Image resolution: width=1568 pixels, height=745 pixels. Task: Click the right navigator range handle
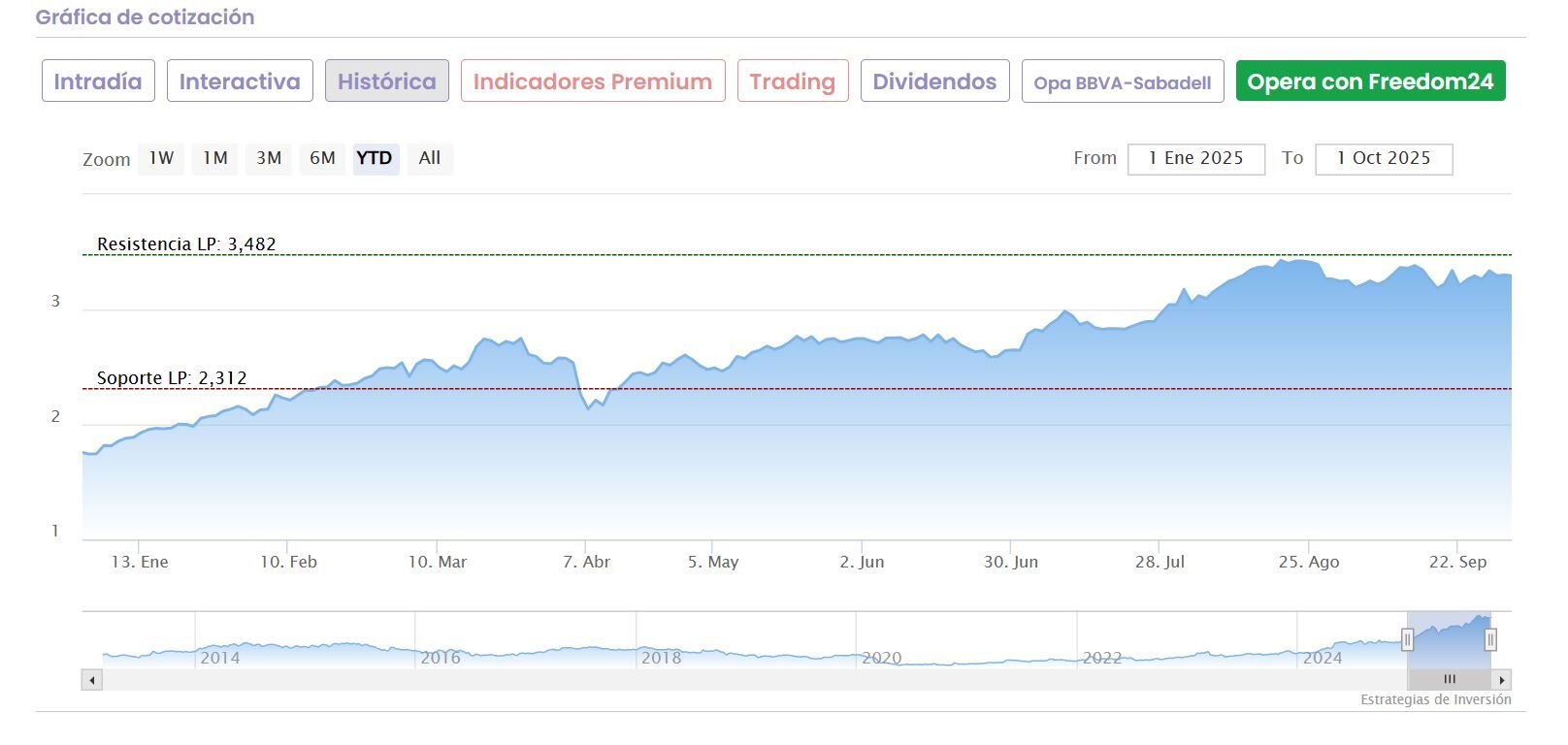[1490, 639]
